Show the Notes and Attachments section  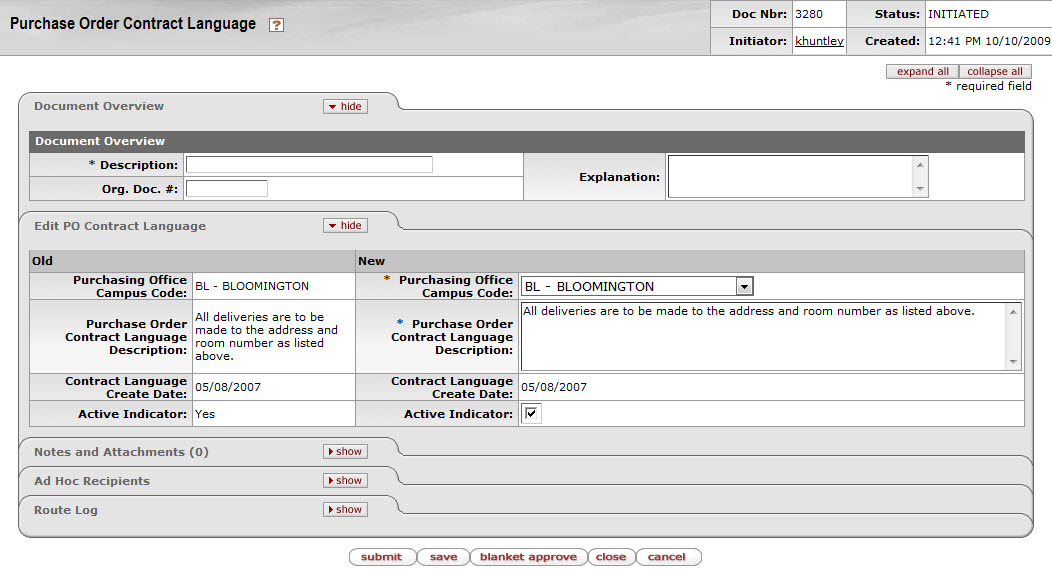coord(345,452)
